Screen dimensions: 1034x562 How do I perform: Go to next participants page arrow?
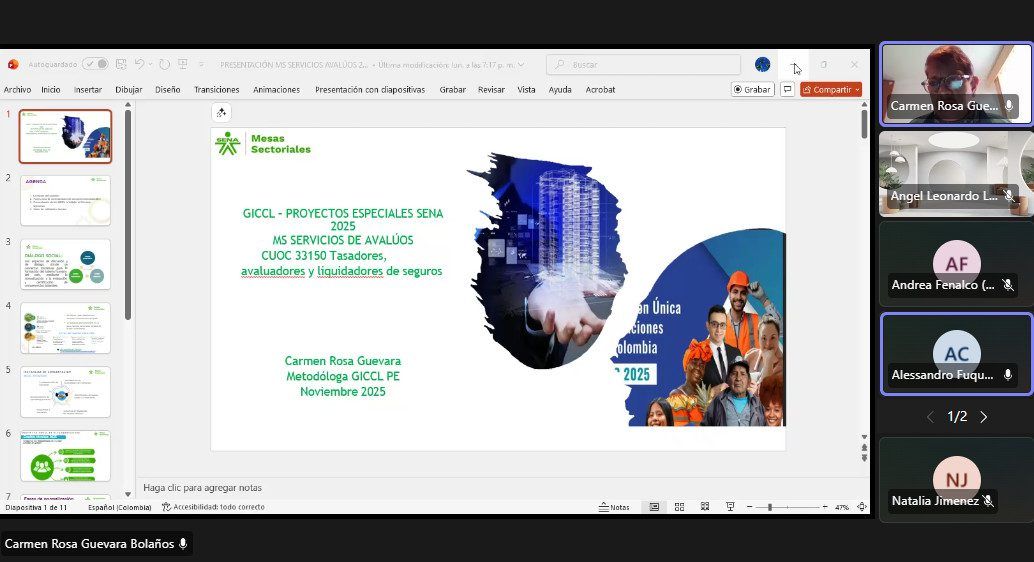pyautogui.click(x=984, y=417)
